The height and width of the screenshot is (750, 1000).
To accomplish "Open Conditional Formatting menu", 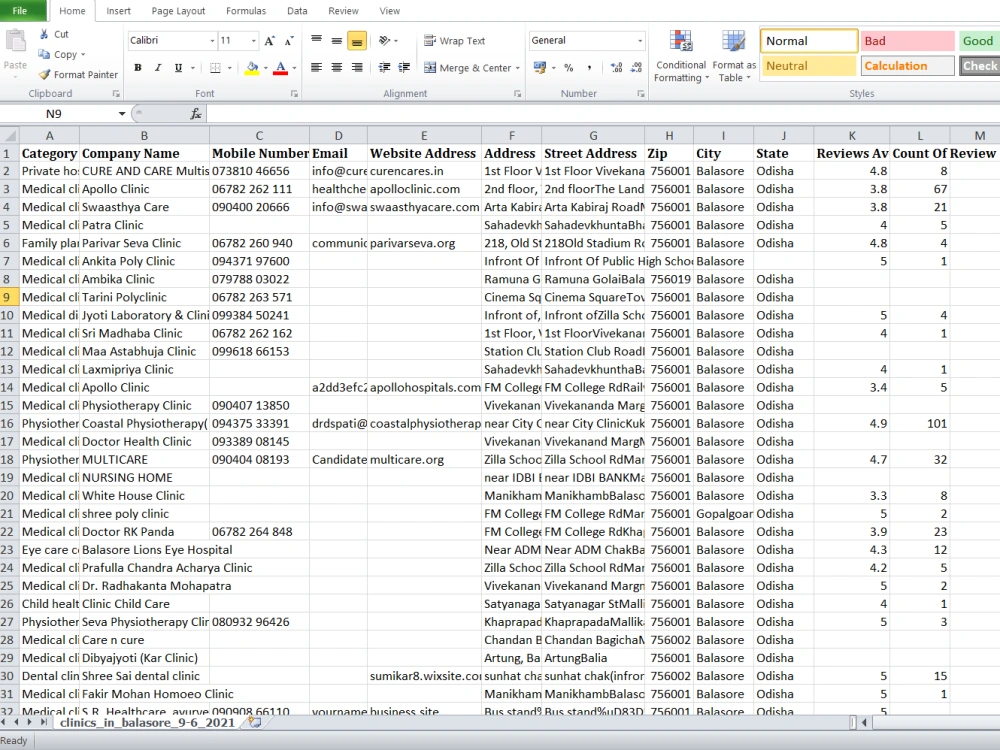I will point(680,56).
